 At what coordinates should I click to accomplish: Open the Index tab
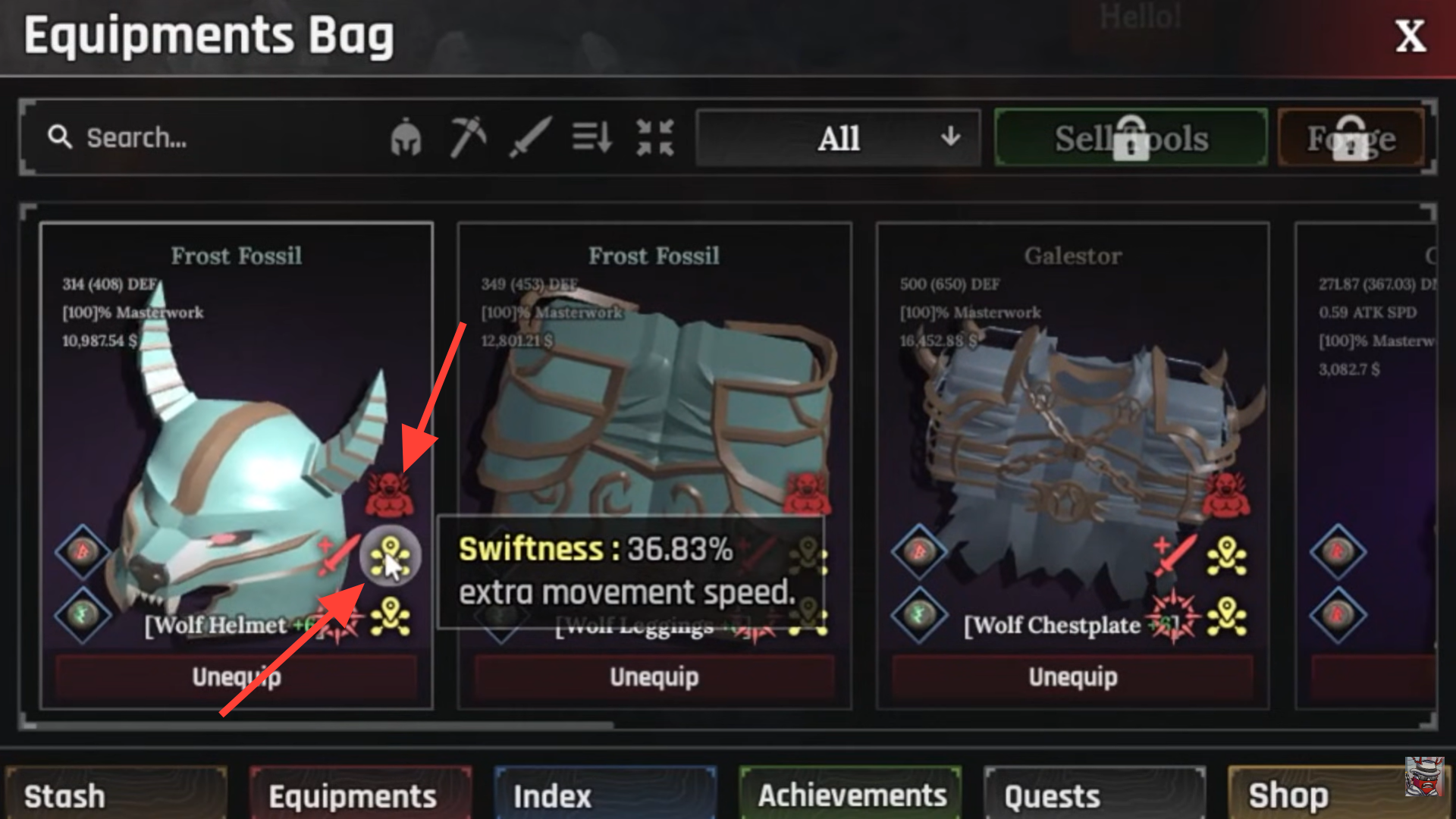[x=604, y=793]
